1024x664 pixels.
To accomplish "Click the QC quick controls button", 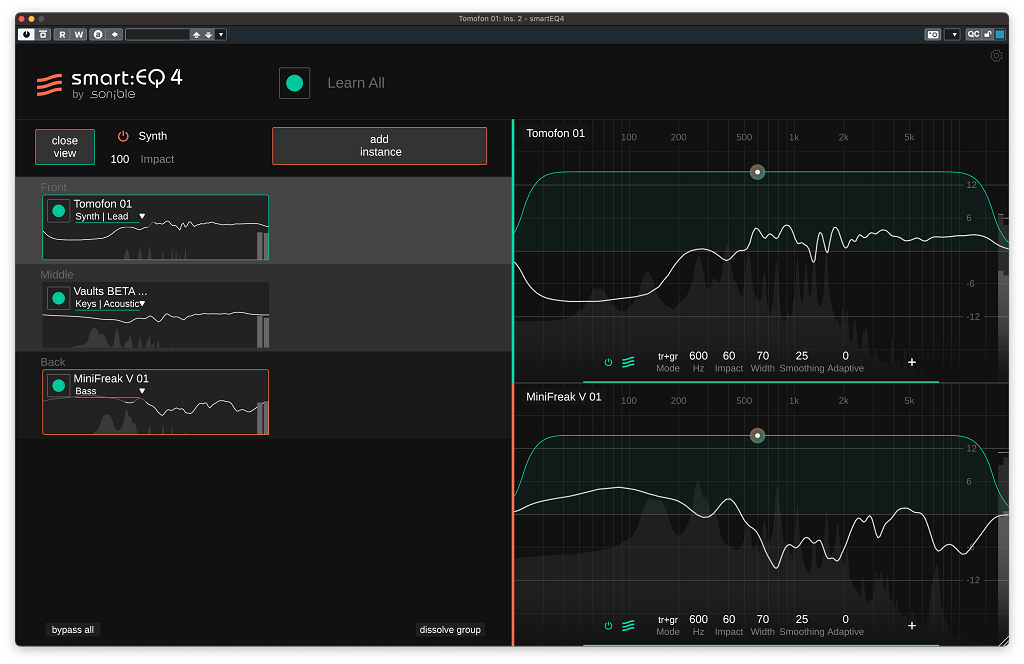I will coord(973,35).
